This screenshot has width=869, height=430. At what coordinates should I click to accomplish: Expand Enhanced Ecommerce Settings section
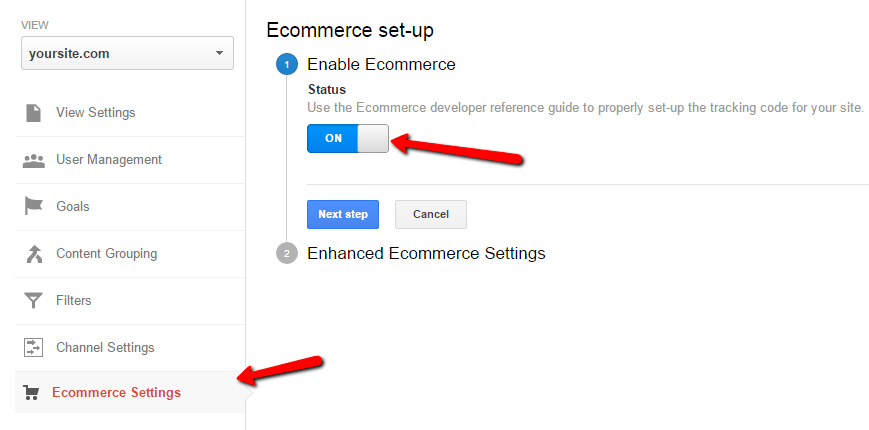pos(426,254)
